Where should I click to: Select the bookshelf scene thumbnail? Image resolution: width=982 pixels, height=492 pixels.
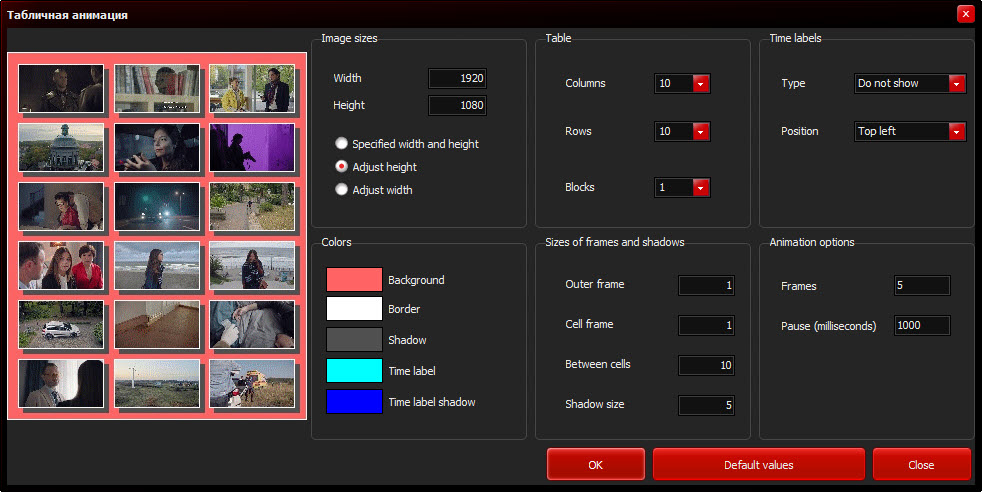[x=157, y=88]
